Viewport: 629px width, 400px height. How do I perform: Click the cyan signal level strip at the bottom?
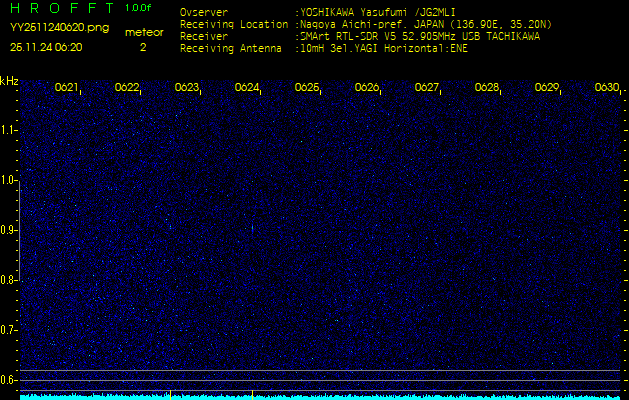pyautogui.click(x=321, y=397)
